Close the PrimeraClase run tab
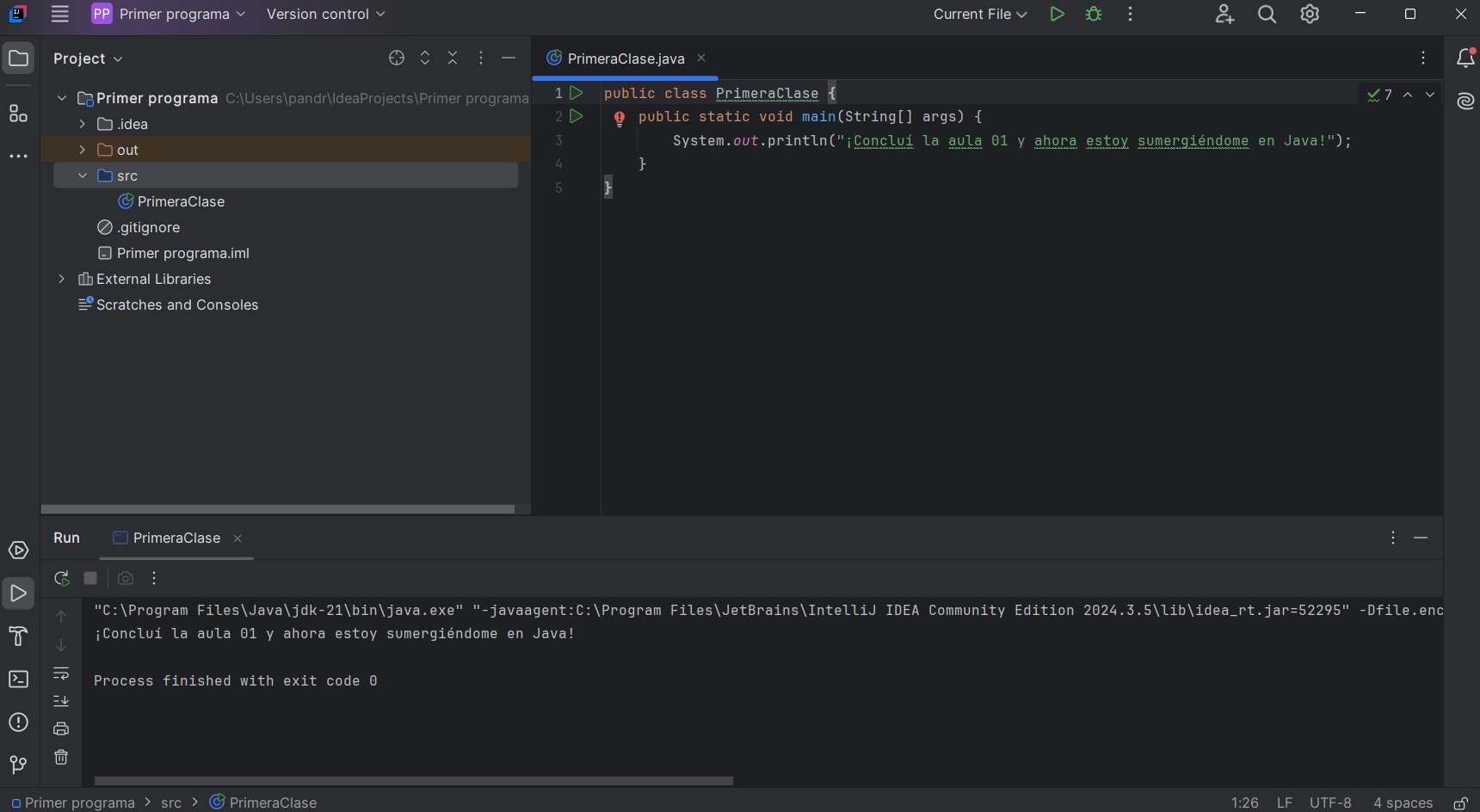1480x812 pixels. click(237, 538)
